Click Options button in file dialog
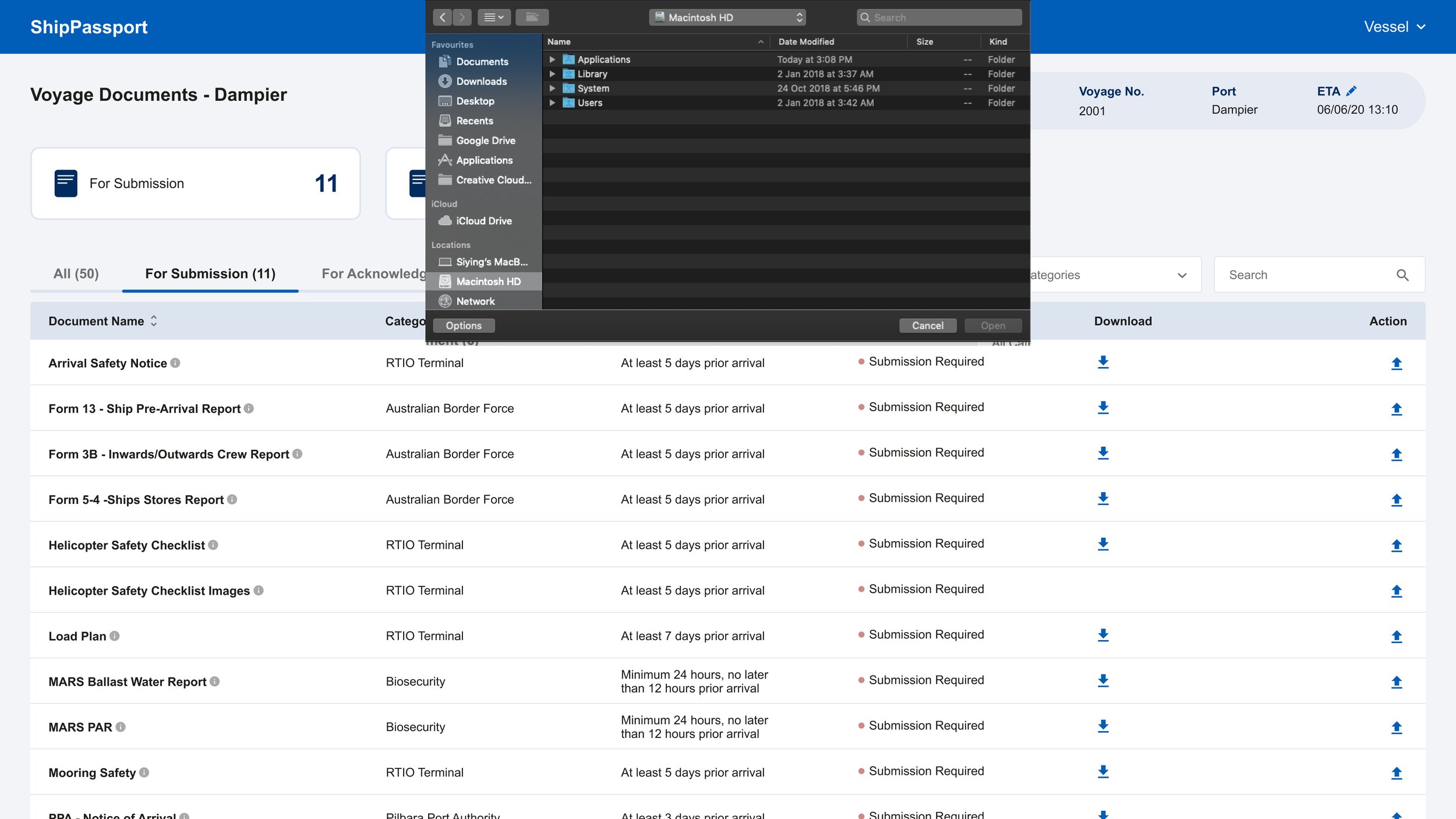The width and height of the screenshot is (1456, 819). tap(464, 326)
